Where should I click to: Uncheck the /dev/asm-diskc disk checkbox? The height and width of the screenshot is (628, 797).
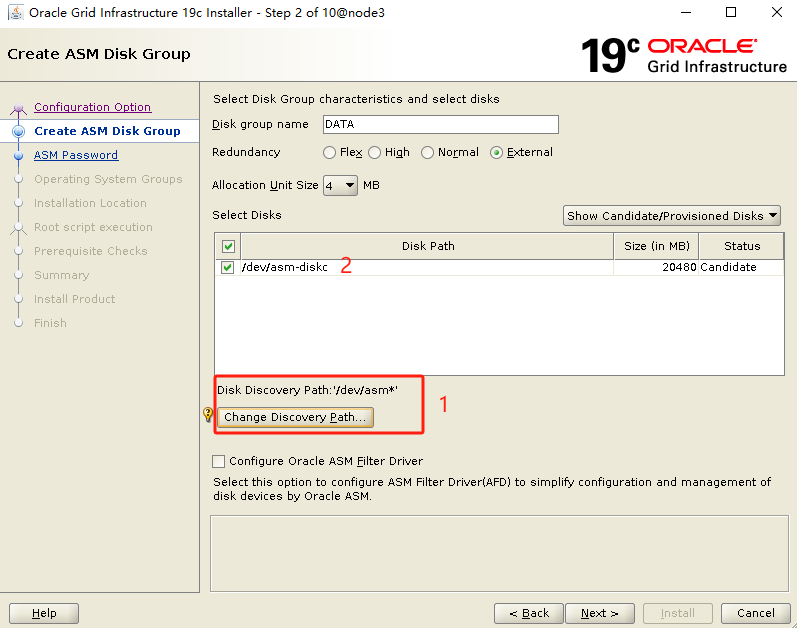click(x=227, y=267)
